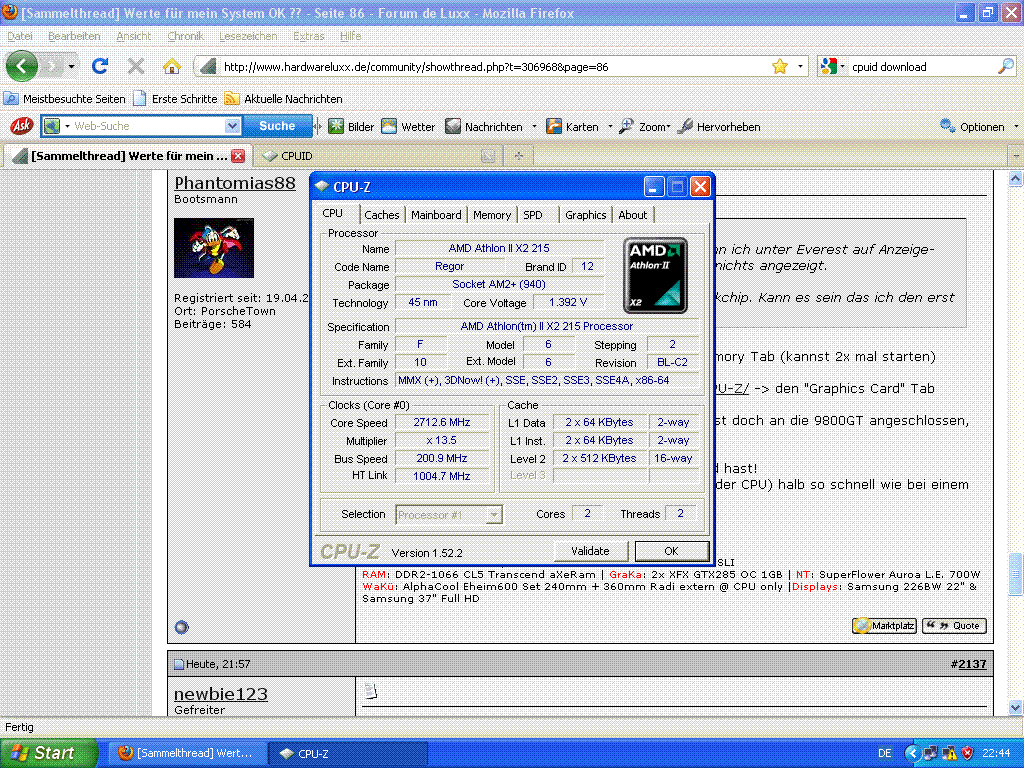1024x768 pixels.
Task: Click the Ask toolbar logo icon
Action: click(22, 125)
